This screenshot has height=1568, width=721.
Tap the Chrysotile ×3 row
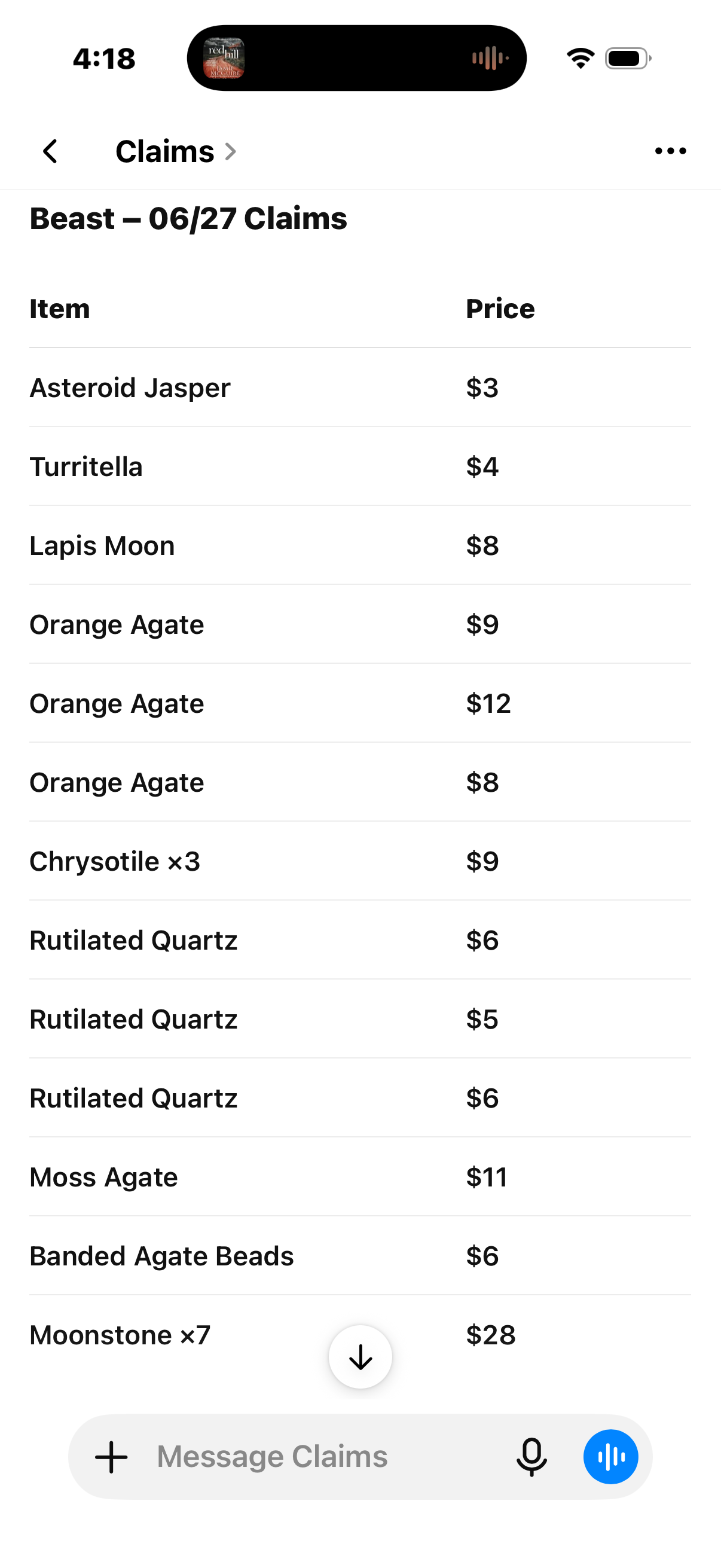(x=360, y=861)
